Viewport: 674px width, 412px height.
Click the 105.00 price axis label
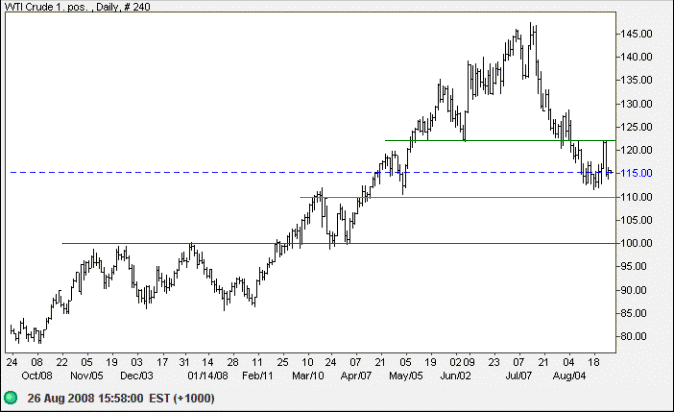click(637, 220)
